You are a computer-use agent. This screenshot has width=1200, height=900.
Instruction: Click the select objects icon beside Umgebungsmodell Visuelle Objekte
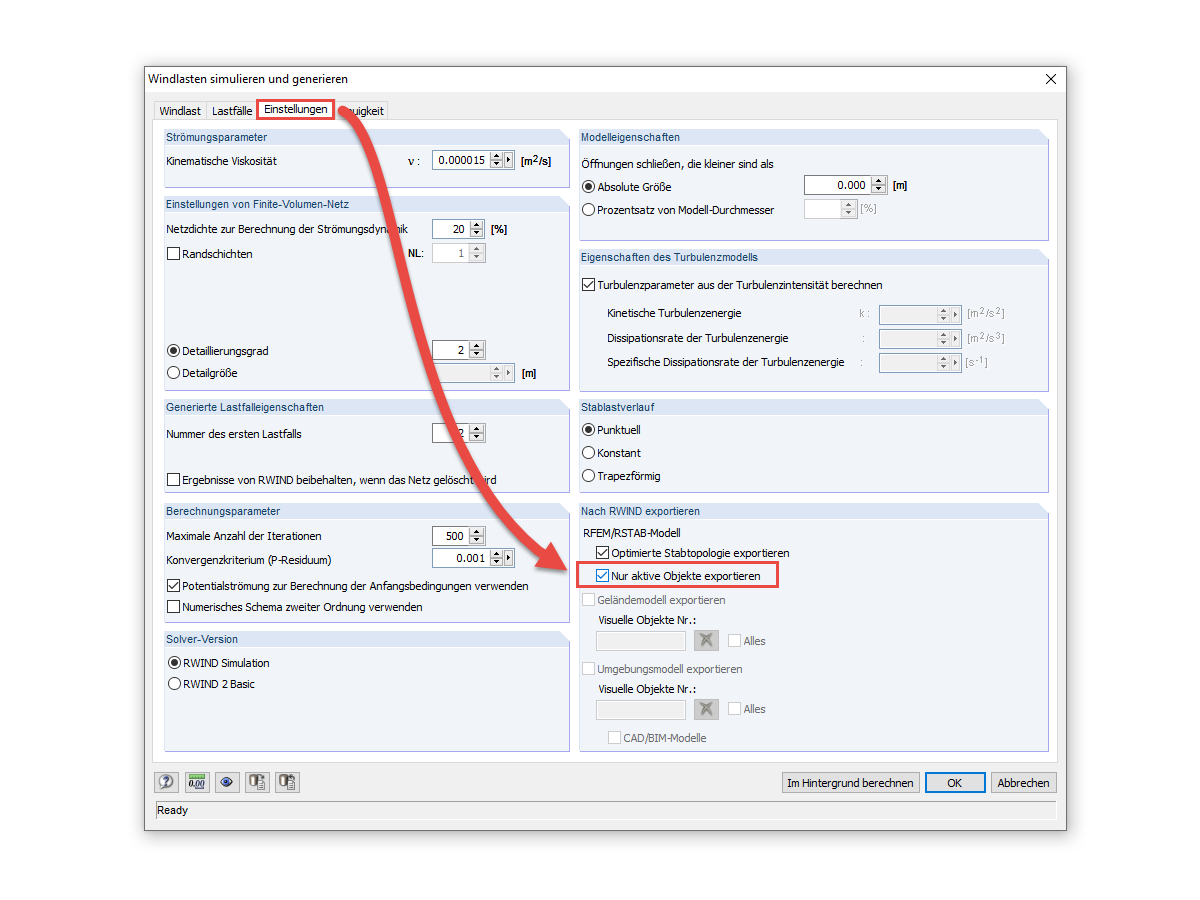pos(706,709)
